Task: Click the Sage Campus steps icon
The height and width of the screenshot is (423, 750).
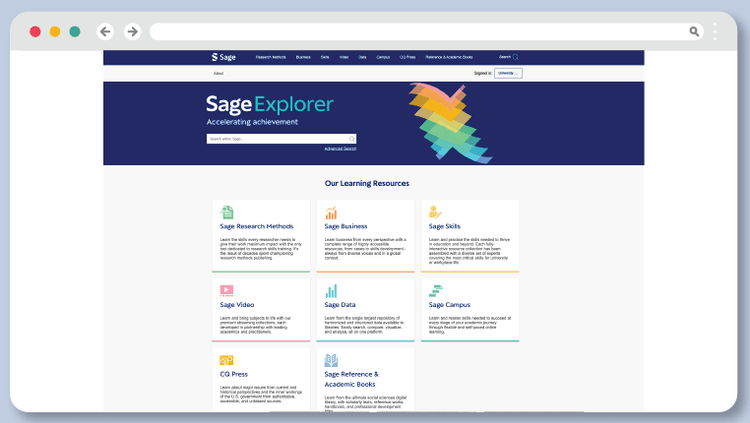Action: pos(435,290)
